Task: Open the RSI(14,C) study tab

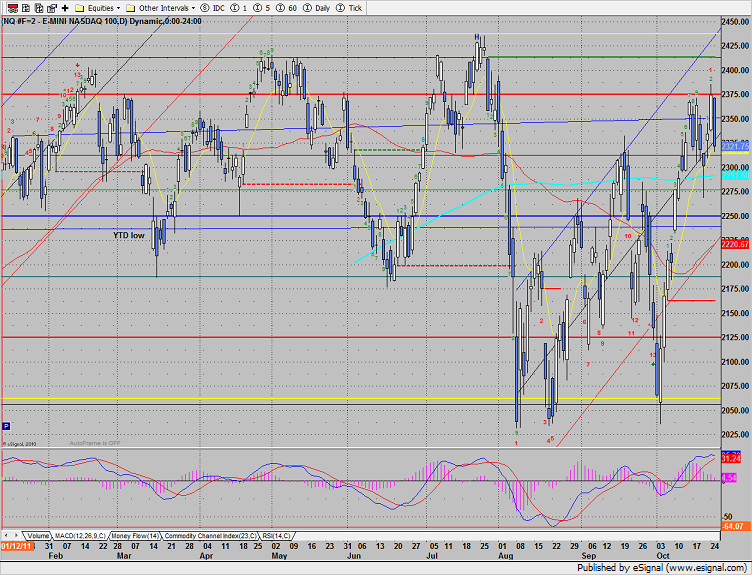Action: tap(276, 536)
